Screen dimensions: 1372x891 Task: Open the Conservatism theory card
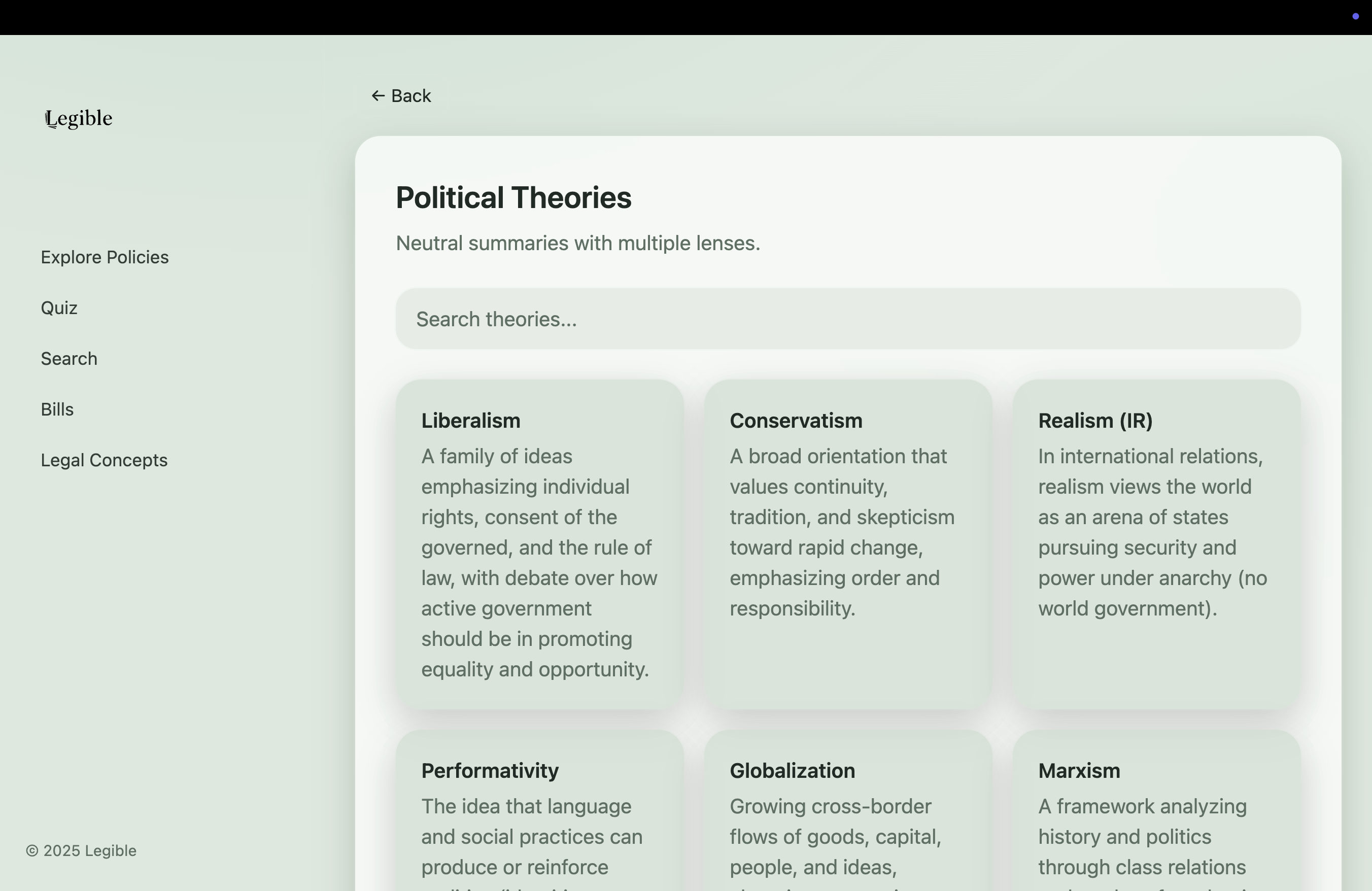point(796,421)
